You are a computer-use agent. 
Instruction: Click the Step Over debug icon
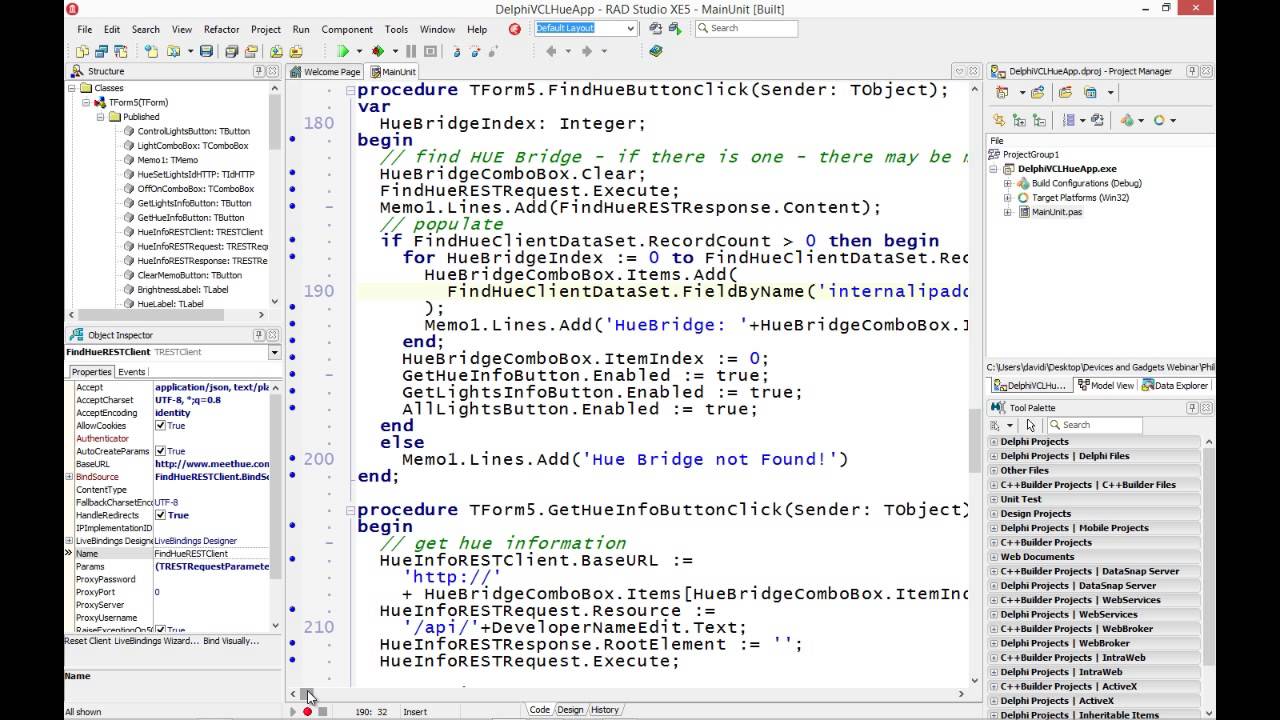pyautogui.click(x=475, y=51)
